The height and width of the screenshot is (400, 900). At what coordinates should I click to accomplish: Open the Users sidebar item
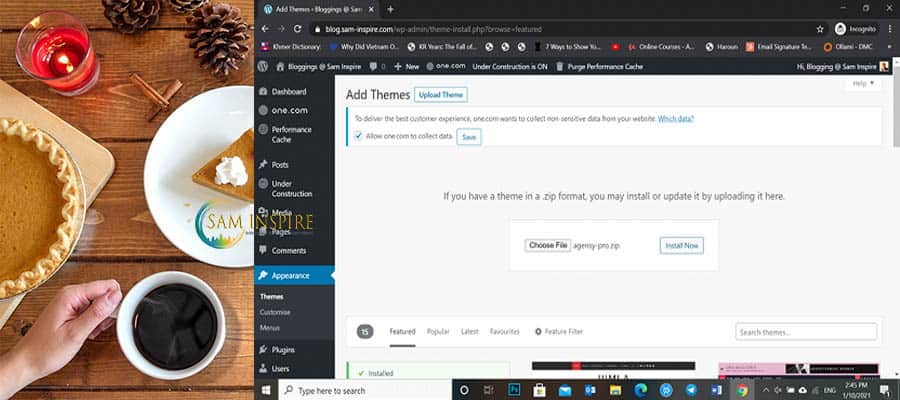[280, 368]
